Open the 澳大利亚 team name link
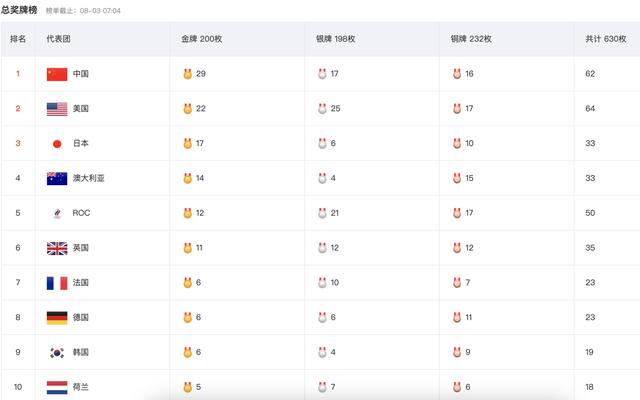This screenshot has height=400, width=640. [89, 179]
